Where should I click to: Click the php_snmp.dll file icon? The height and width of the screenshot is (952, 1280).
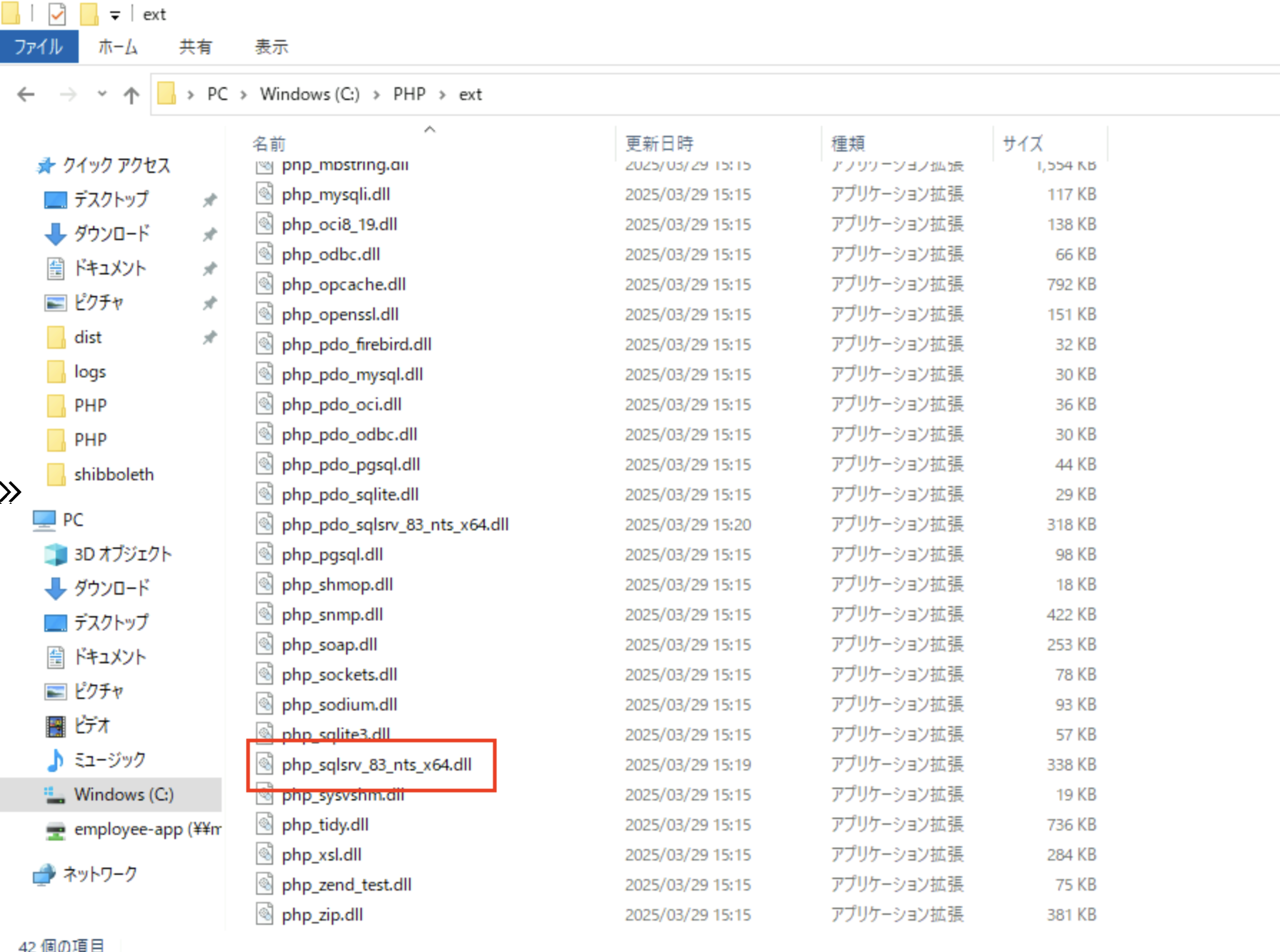[x=265, y=614]
